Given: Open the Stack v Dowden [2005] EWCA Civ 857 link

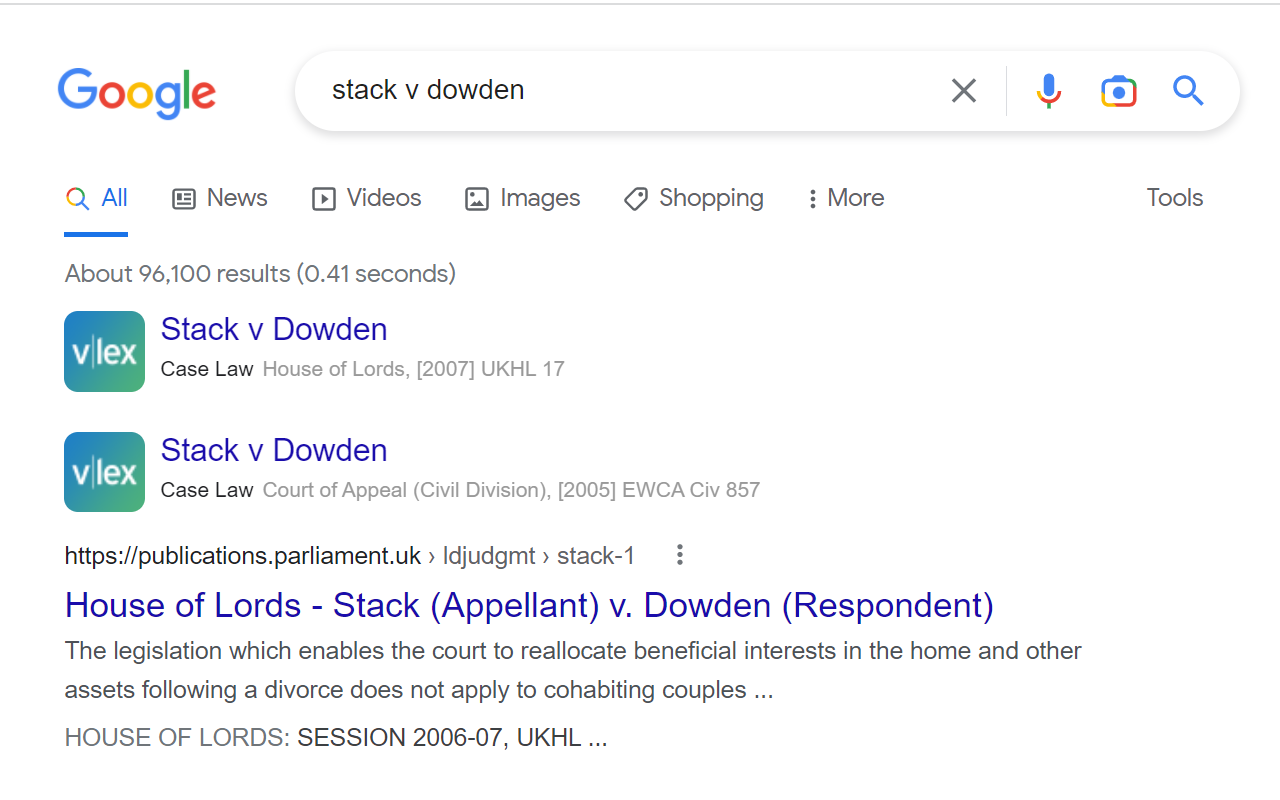Looking at the screenshot, I should 274,450.
